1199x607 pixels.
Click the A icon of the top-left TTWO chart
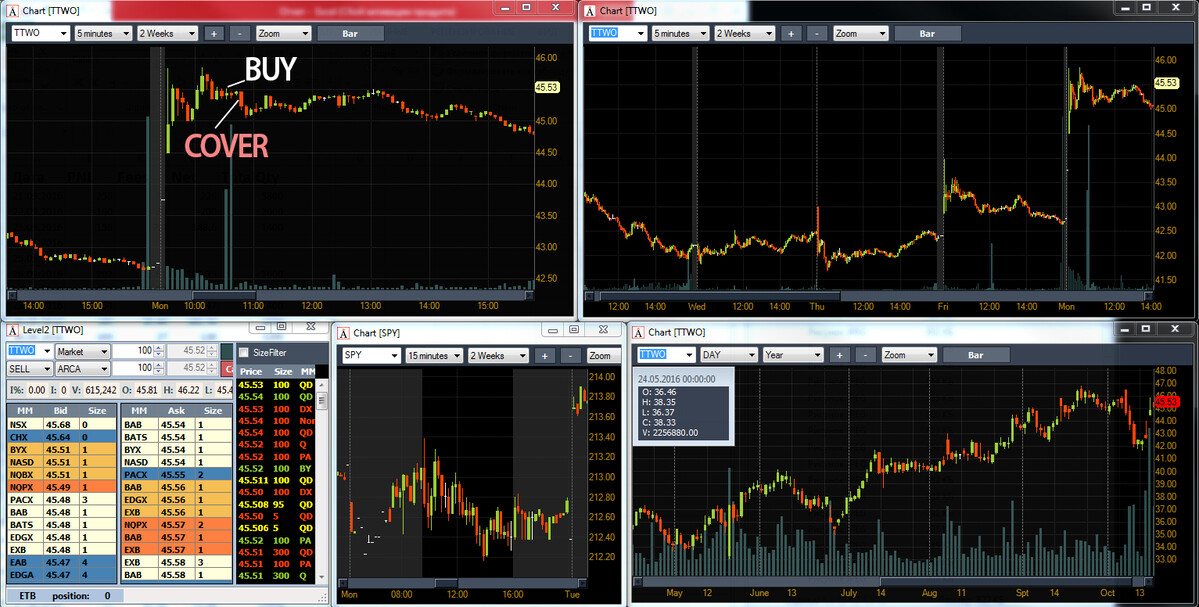coord(12,11)
